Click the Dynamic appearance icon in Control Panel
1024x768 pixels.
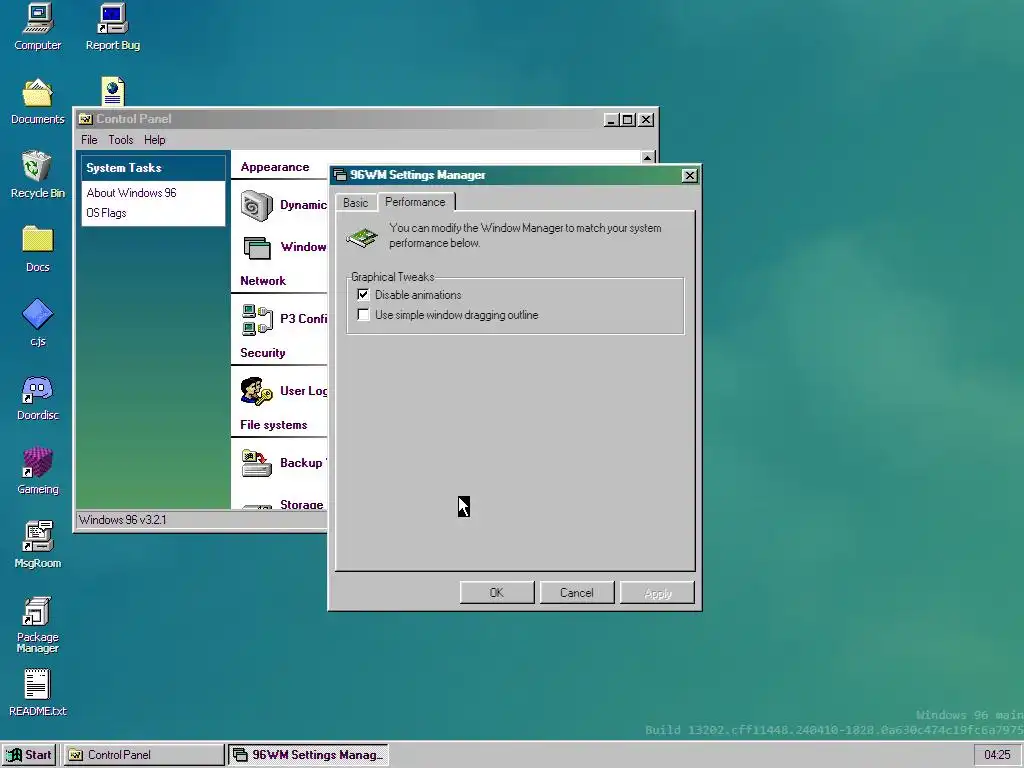coord(257,205)
